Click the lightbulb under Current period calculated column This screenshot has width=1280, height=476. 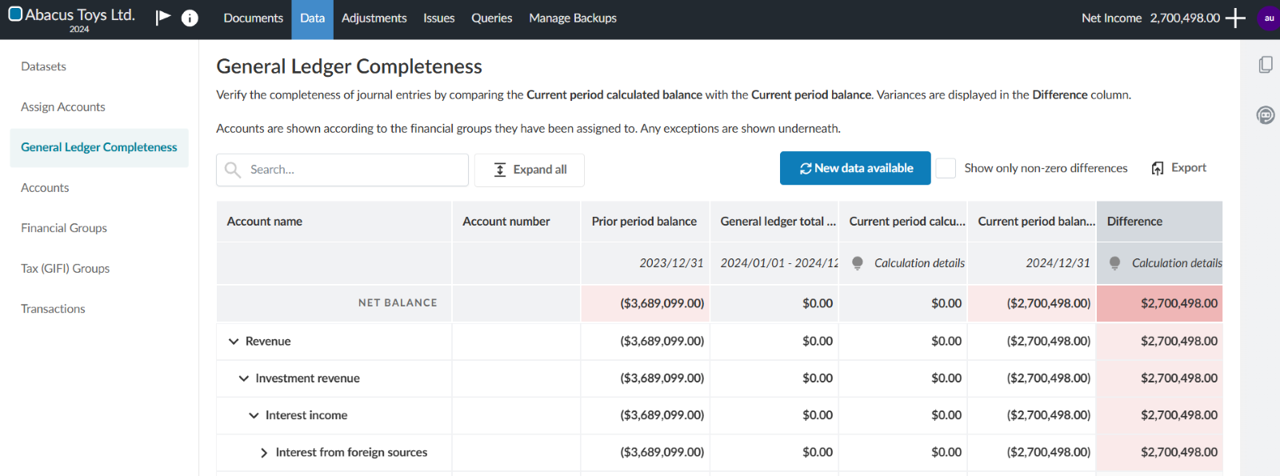coord(857,263)
